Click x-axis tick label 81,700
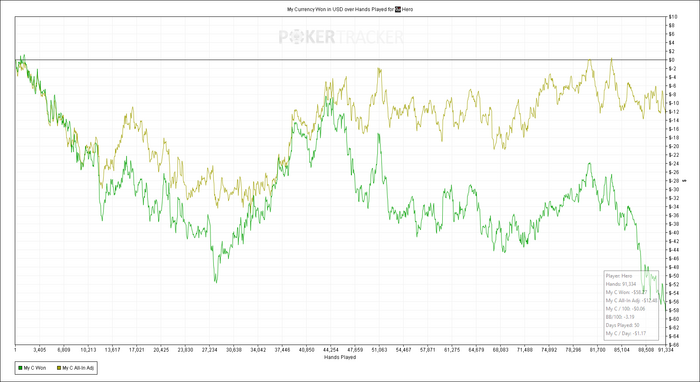The height and width of the screenshot is (382, 700). click(x=598, y=350)
